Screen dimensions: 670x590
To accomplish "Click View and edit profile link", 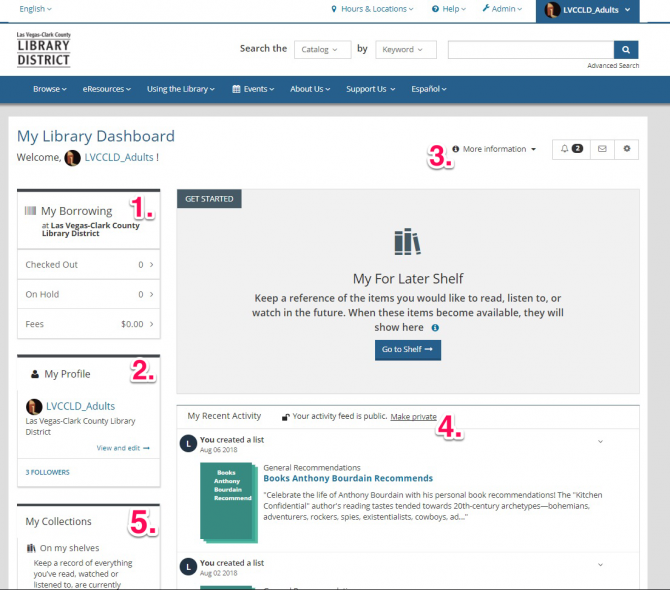I will 123,448.
